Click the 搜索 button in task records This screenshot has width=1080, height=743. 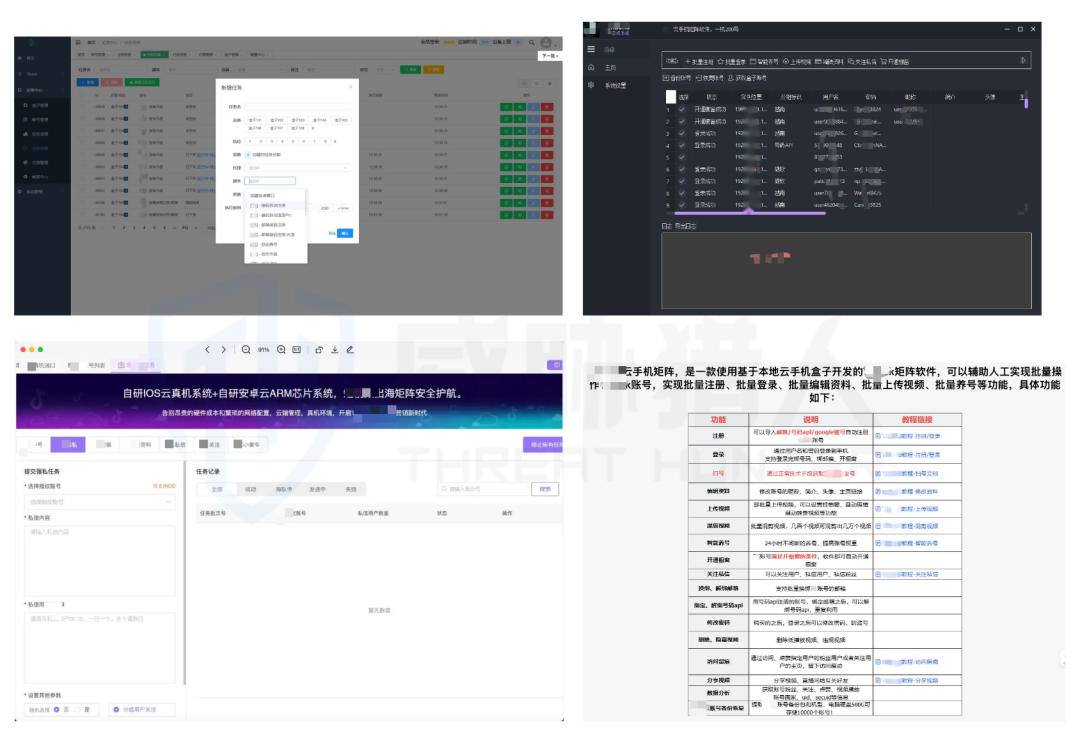click(x=545, y=489)
